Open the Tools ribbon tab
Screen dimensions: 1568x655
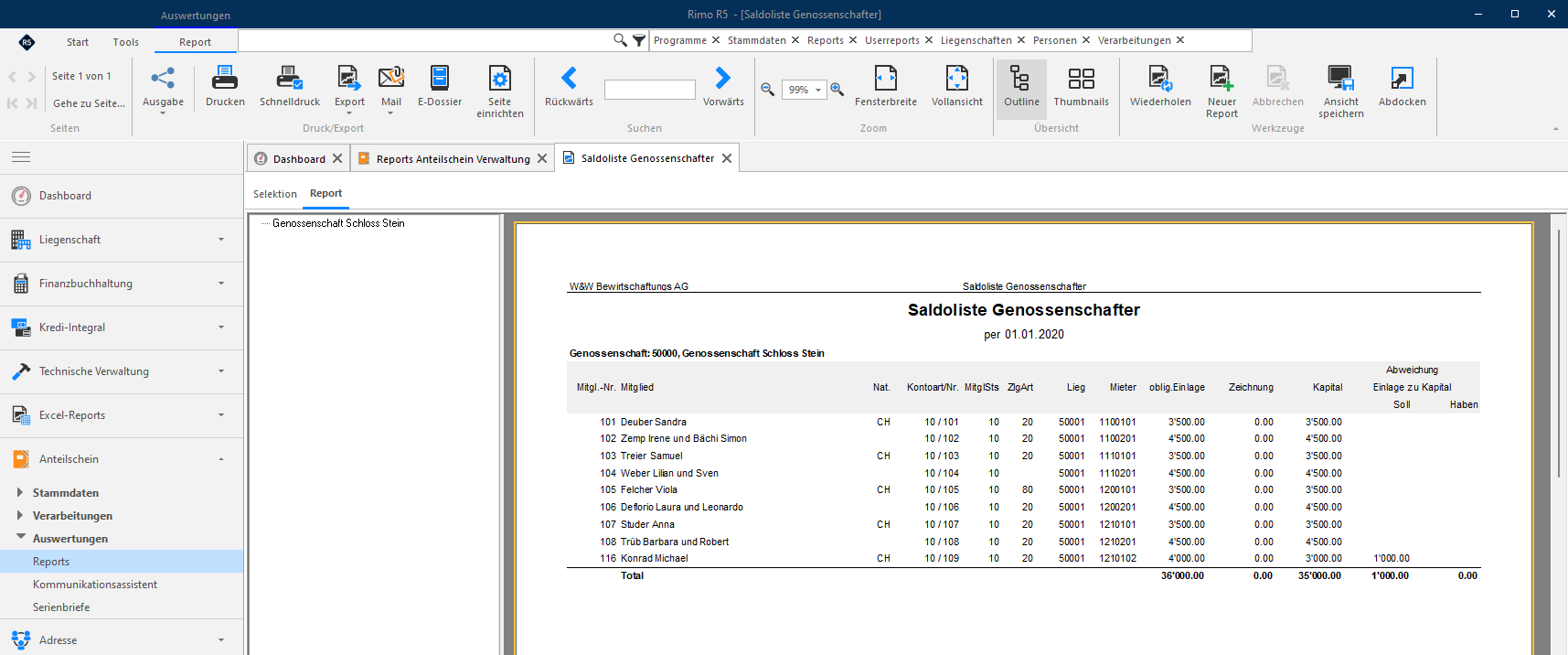pos(126,42)
